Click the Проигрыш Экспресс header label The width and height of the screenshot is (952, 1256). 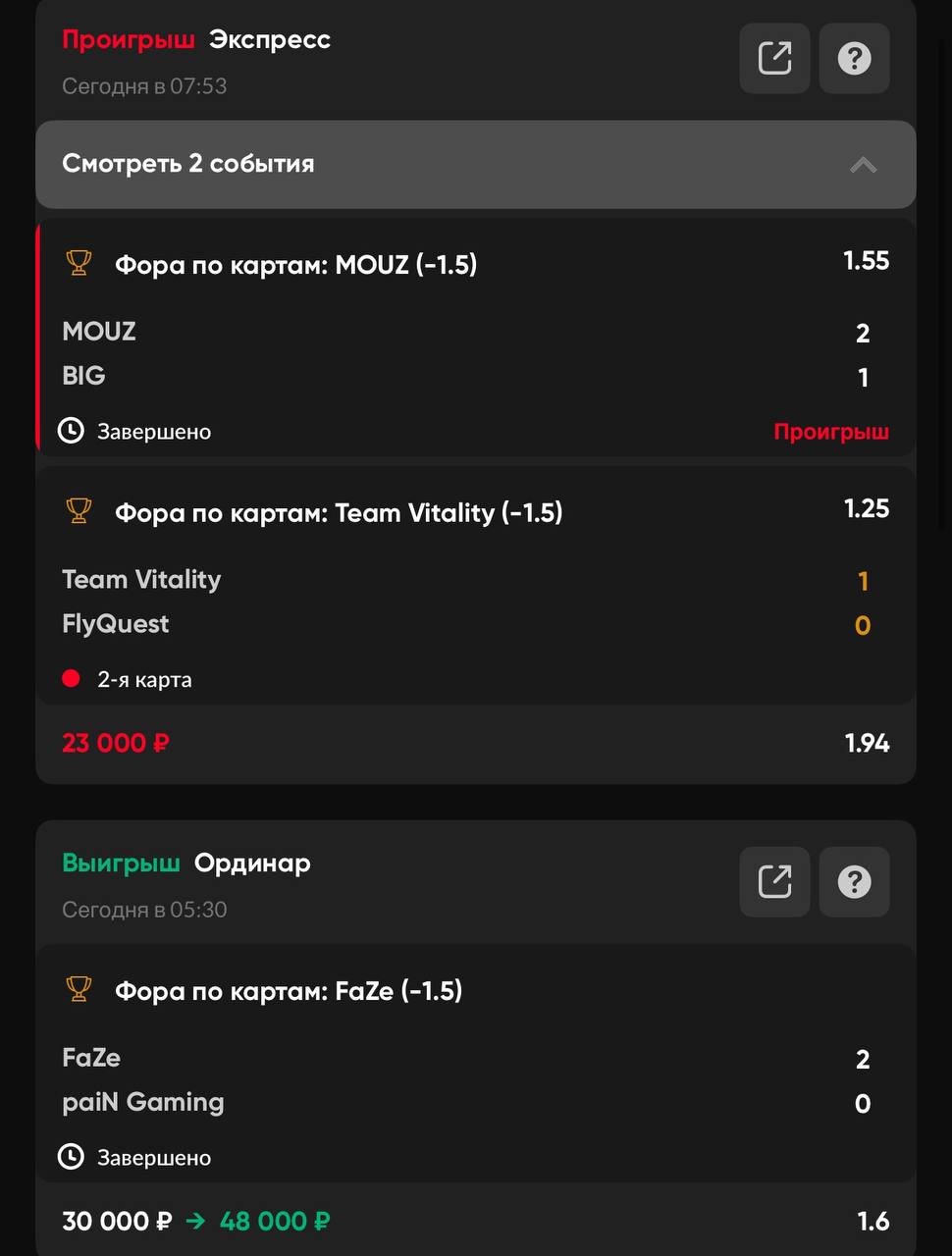tap(196, 39)
